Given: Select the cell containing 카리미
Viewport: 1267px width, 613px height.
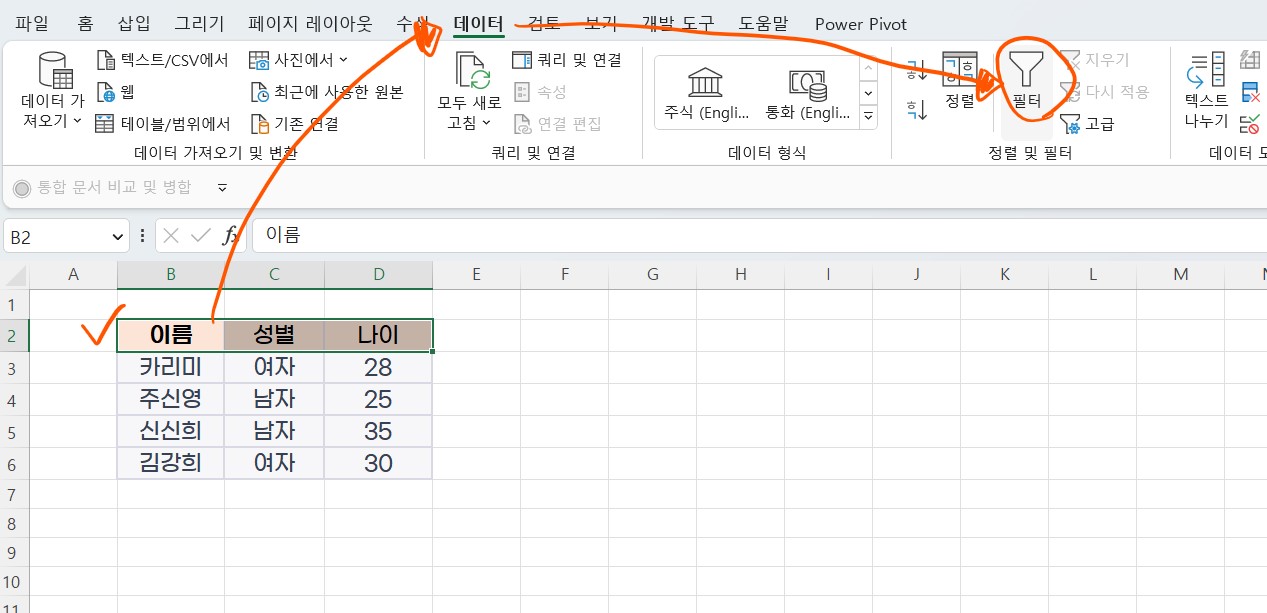Looking at the screenshot, I should coord(170,366).
